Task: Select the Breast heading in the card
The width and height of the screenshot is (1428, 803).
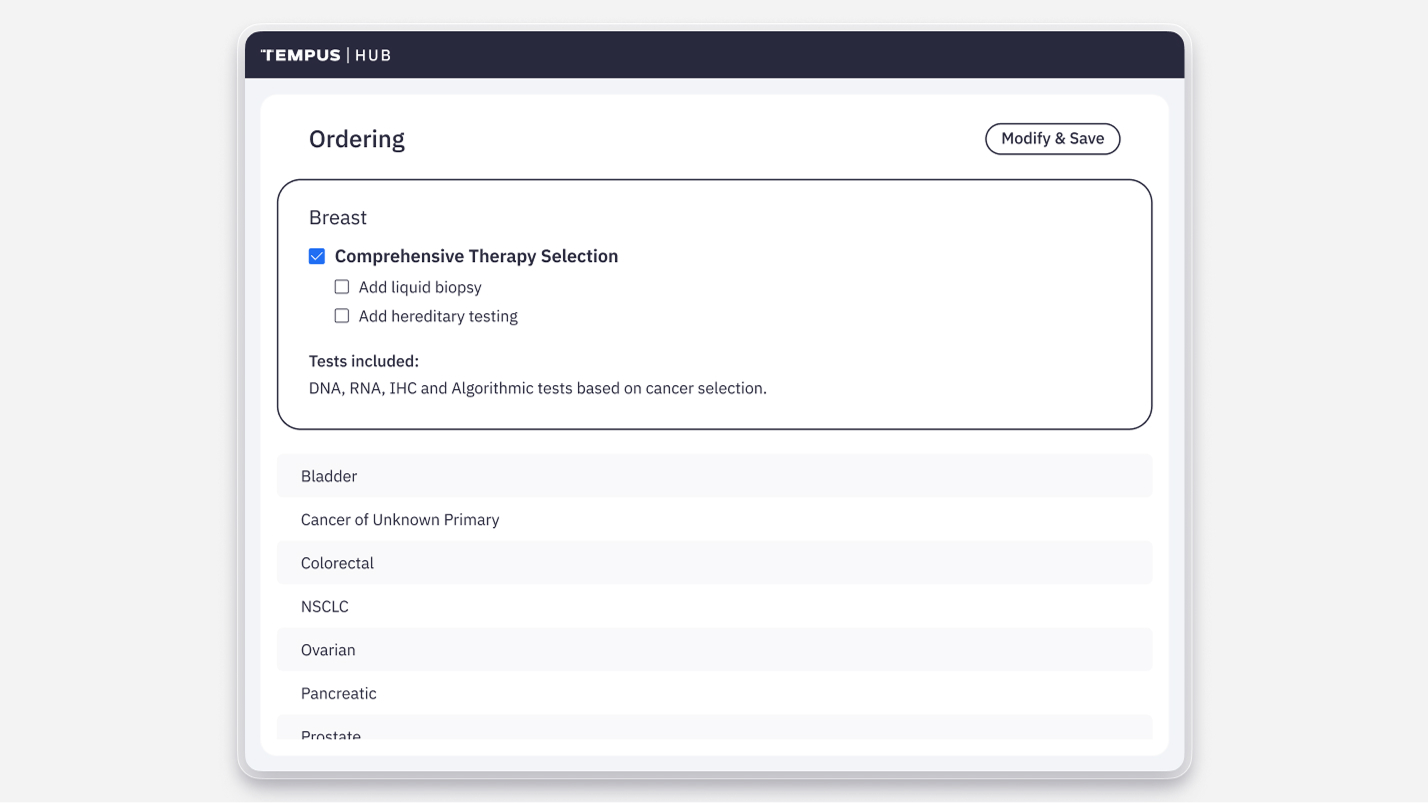Action: [338, 218]
